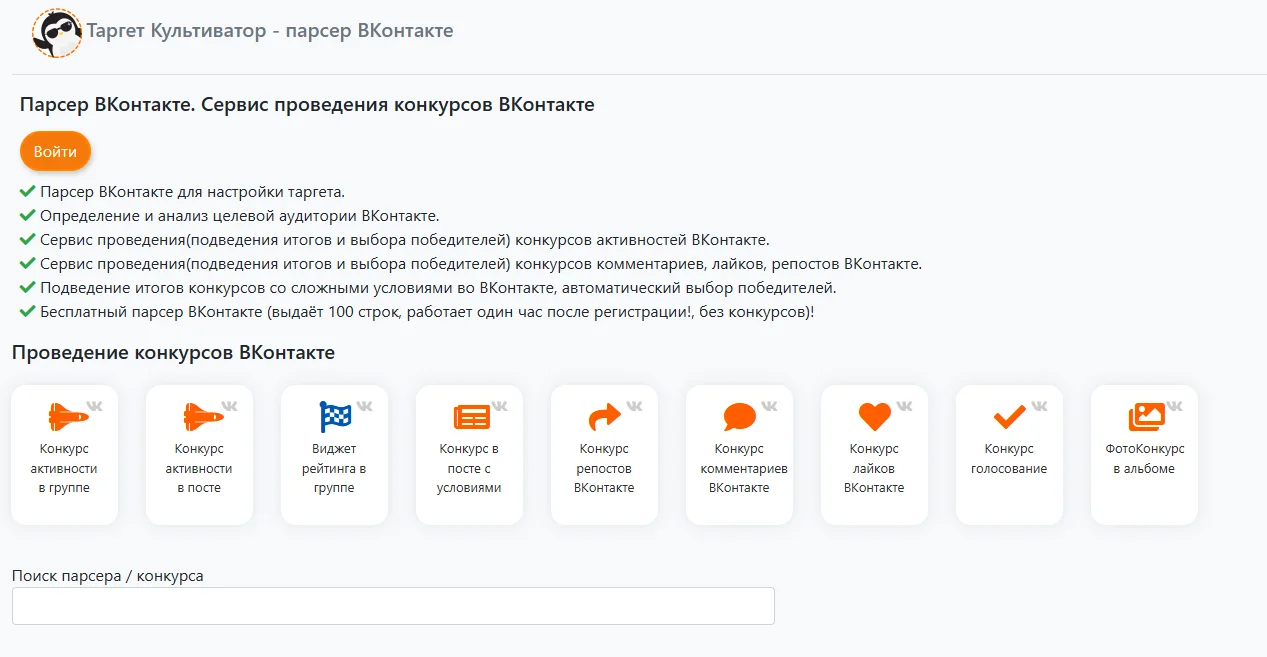Click the rocket icon for post activity contest
This screenshot has height=657, width=1267.
[203, 415]
